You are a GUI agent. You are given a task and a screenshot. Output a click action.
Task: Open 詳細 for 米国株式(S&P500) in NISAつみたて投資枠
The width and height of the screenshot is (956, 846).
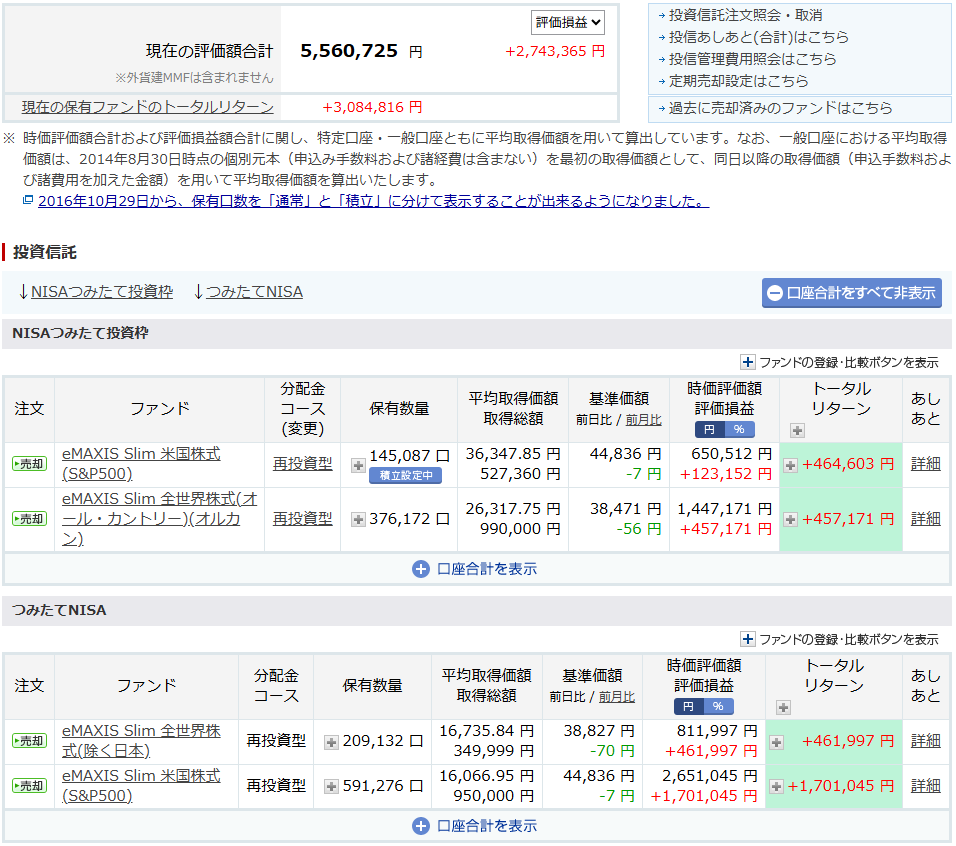[926, 464]
